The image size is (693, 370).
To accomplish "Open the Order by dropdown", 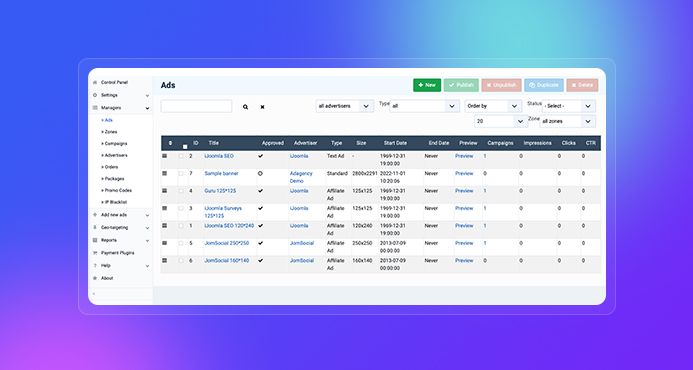I will pos(493,106).
